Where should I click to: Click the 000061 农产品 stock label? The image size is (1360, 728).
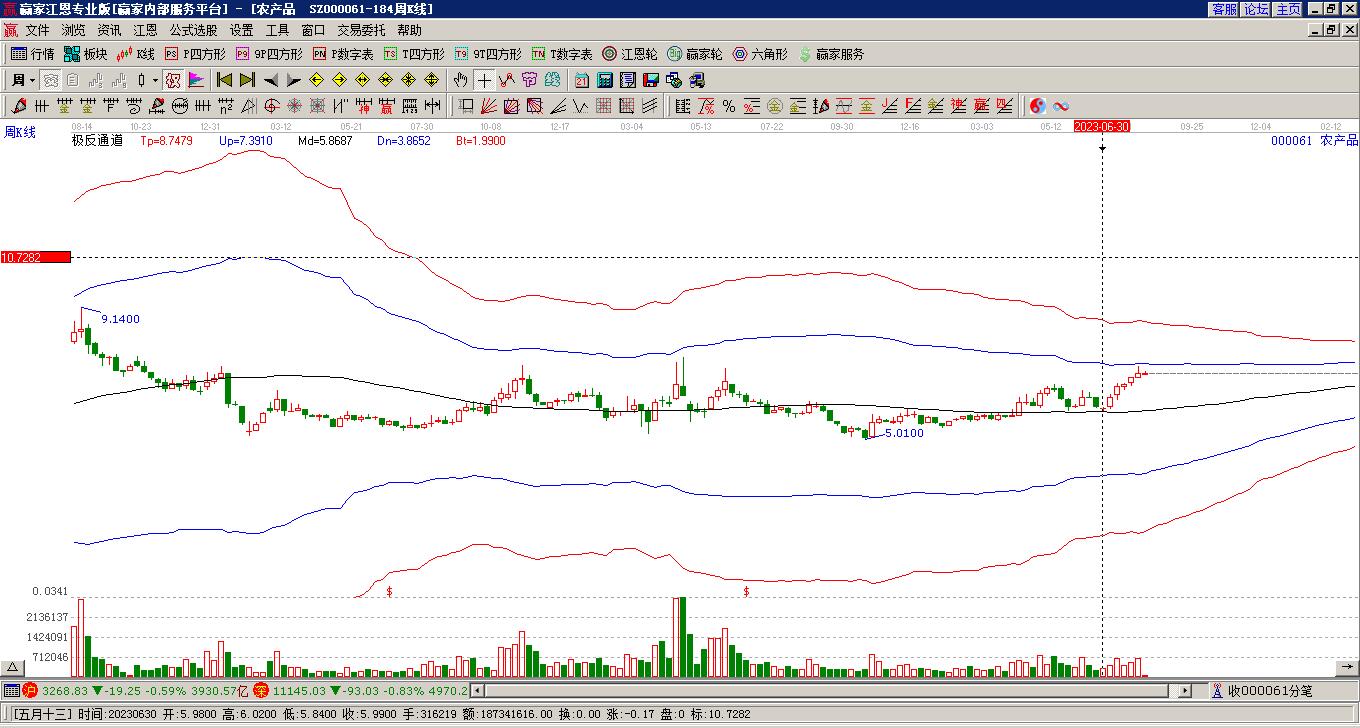tap(1314, 141)
